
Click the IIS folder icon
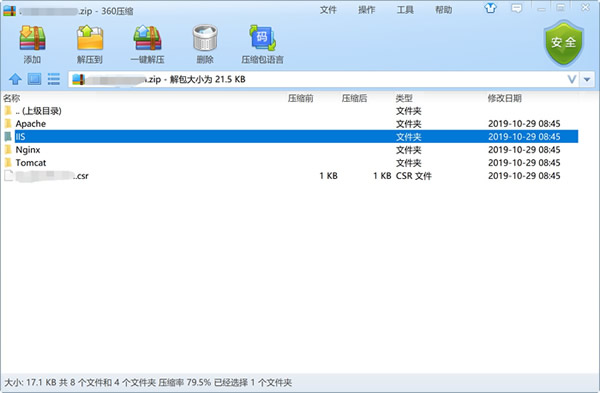click(x=8, y=136)
